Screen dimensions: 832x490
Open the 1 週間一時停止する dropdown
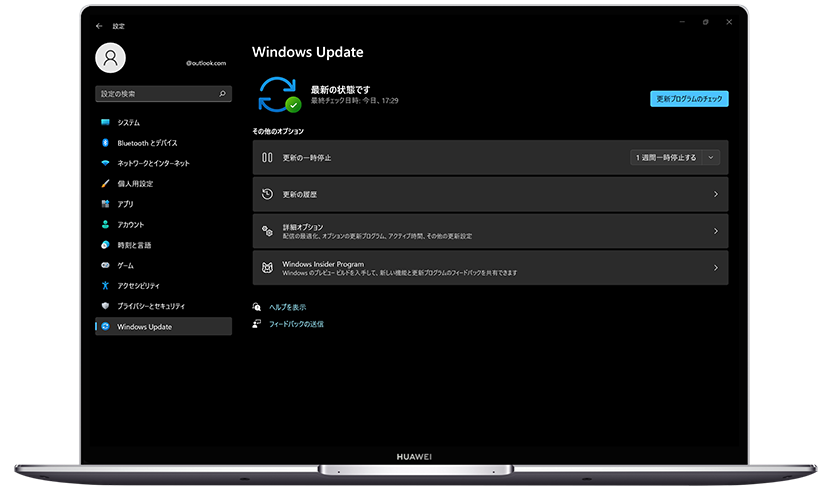675,157
